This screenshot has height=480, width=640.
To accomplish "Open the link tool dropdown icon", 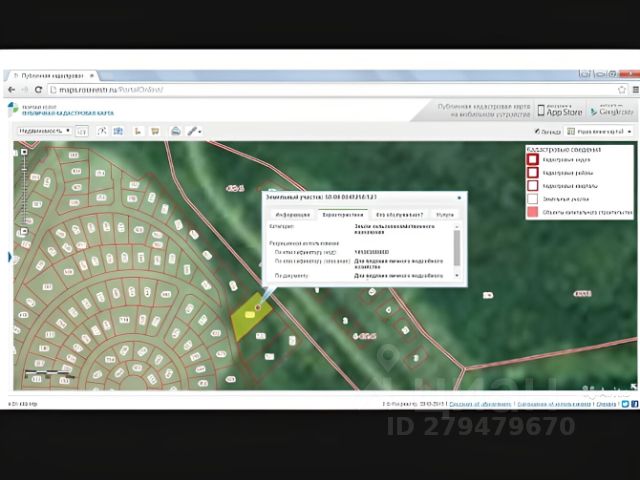I will [x=194, y=131].
